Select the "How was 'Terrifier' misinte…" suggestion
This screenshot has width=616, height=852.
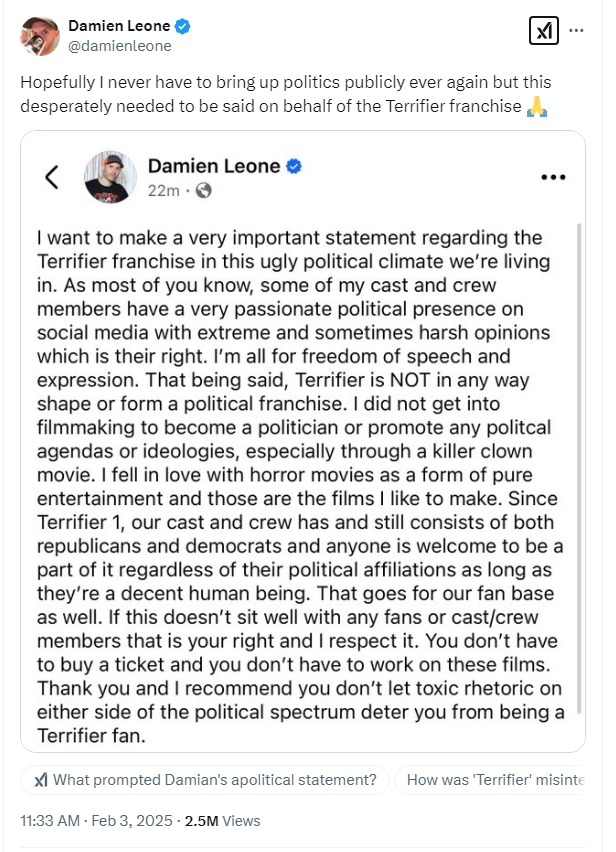[x=494, y=780]
